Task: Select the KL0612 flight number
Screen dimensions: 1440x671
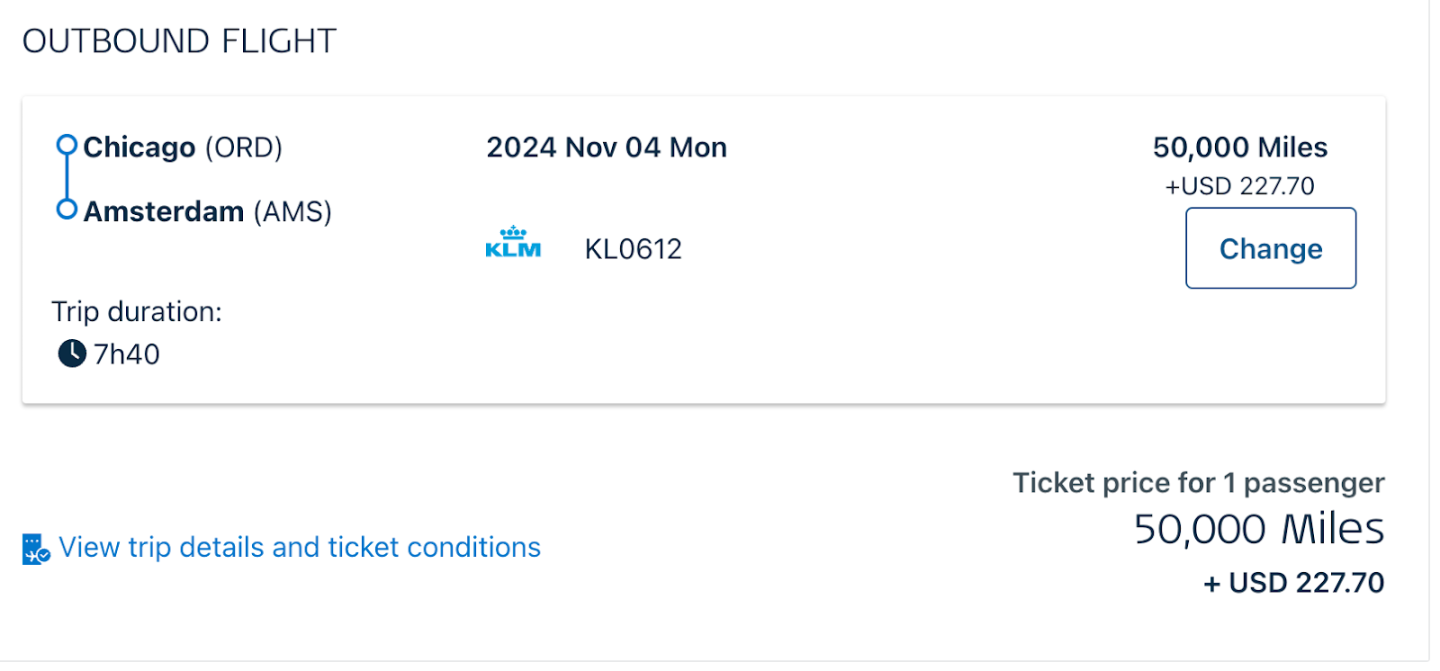Action: (633, 249)
